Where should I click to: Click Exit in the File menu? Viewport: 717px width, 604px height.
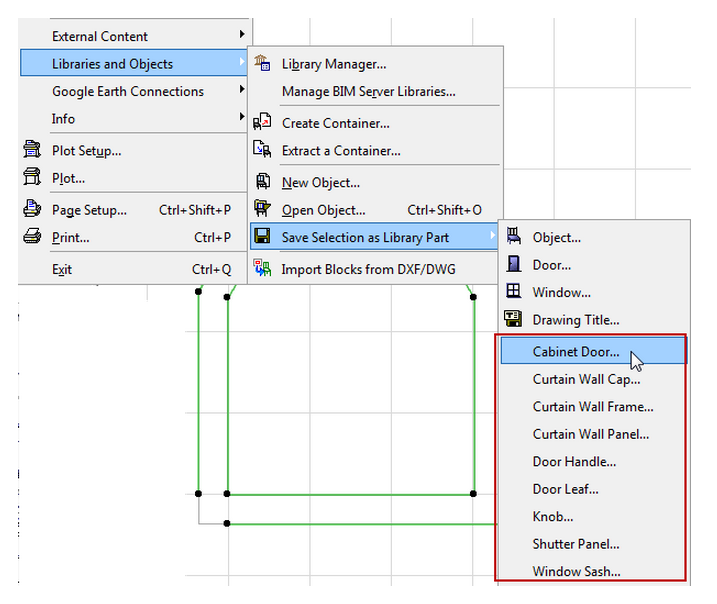coord(62,269)
